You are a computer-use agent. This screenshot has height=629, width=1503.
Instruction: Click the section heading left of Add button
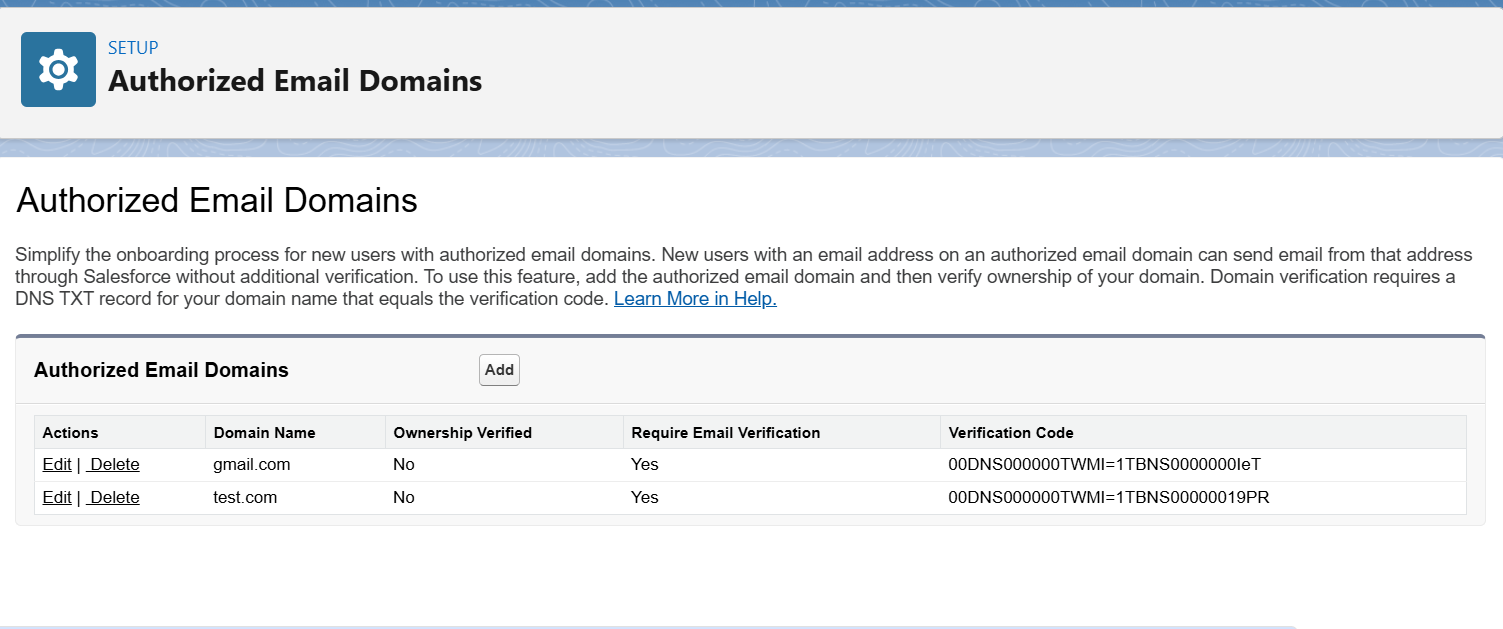point(161,370)
